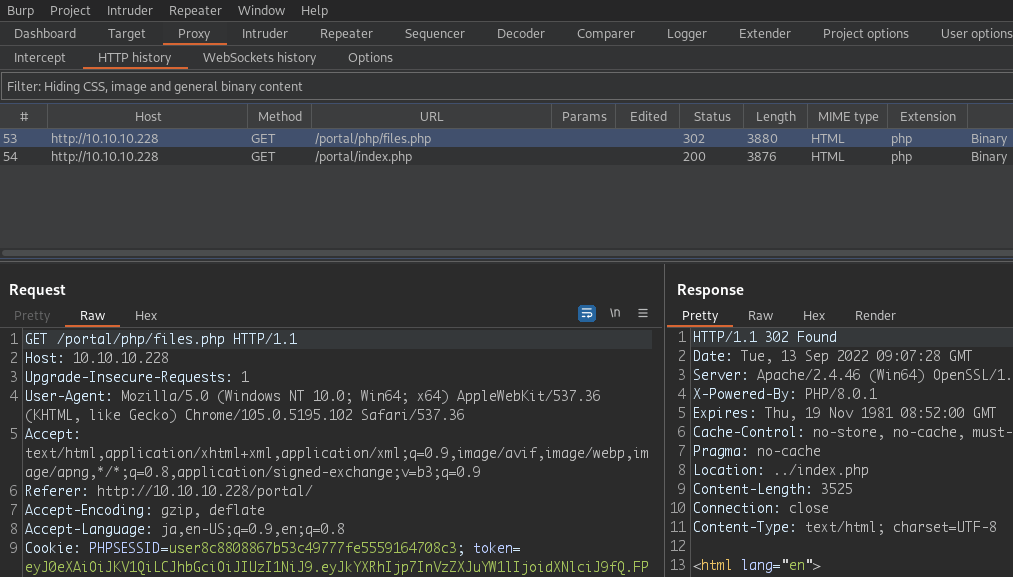
Task: Switch to the Sequencer tab
Action: 434,33
